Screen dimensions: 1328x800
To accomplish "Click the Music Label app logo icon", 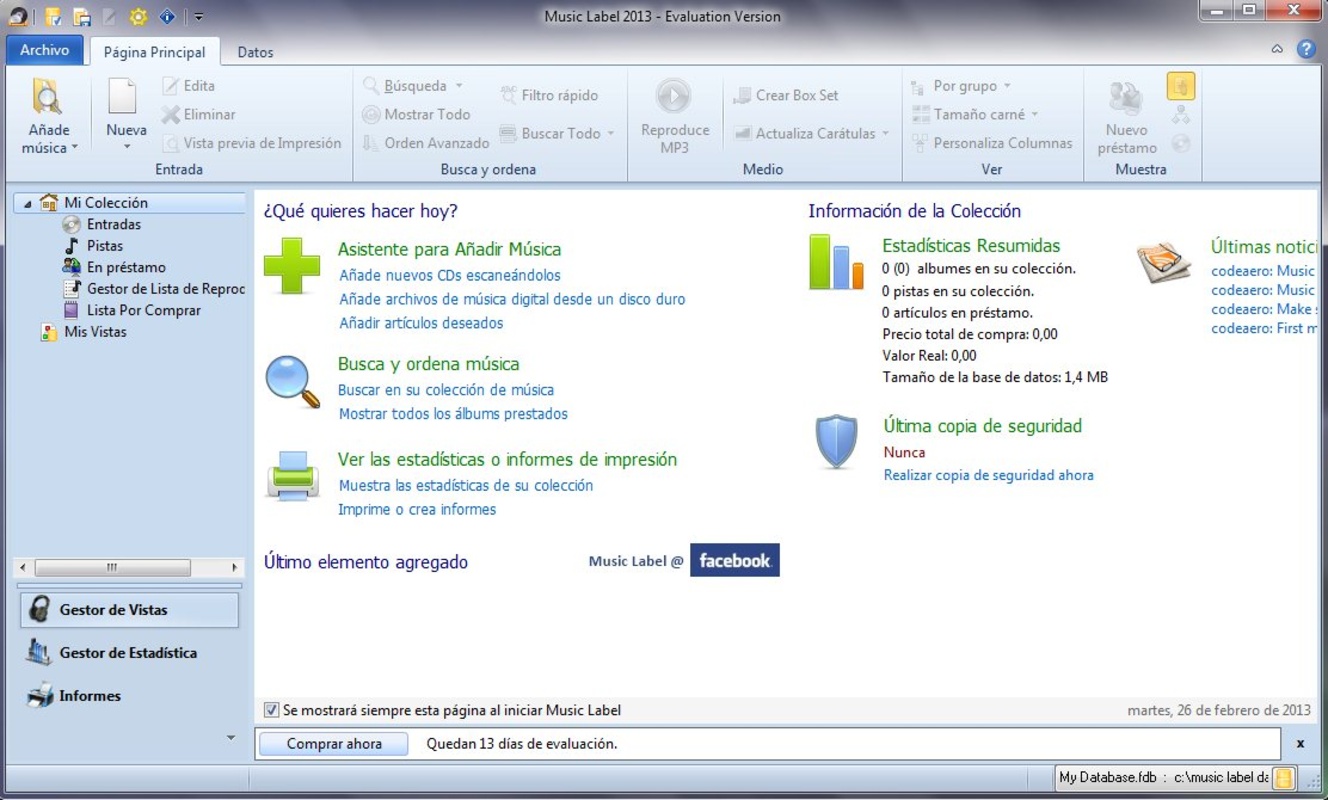I will (17, 16).
